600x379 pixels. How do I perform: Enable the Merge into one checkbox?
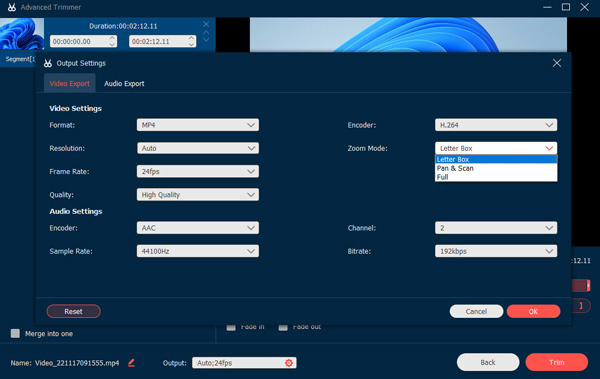[x=15, y=333]
